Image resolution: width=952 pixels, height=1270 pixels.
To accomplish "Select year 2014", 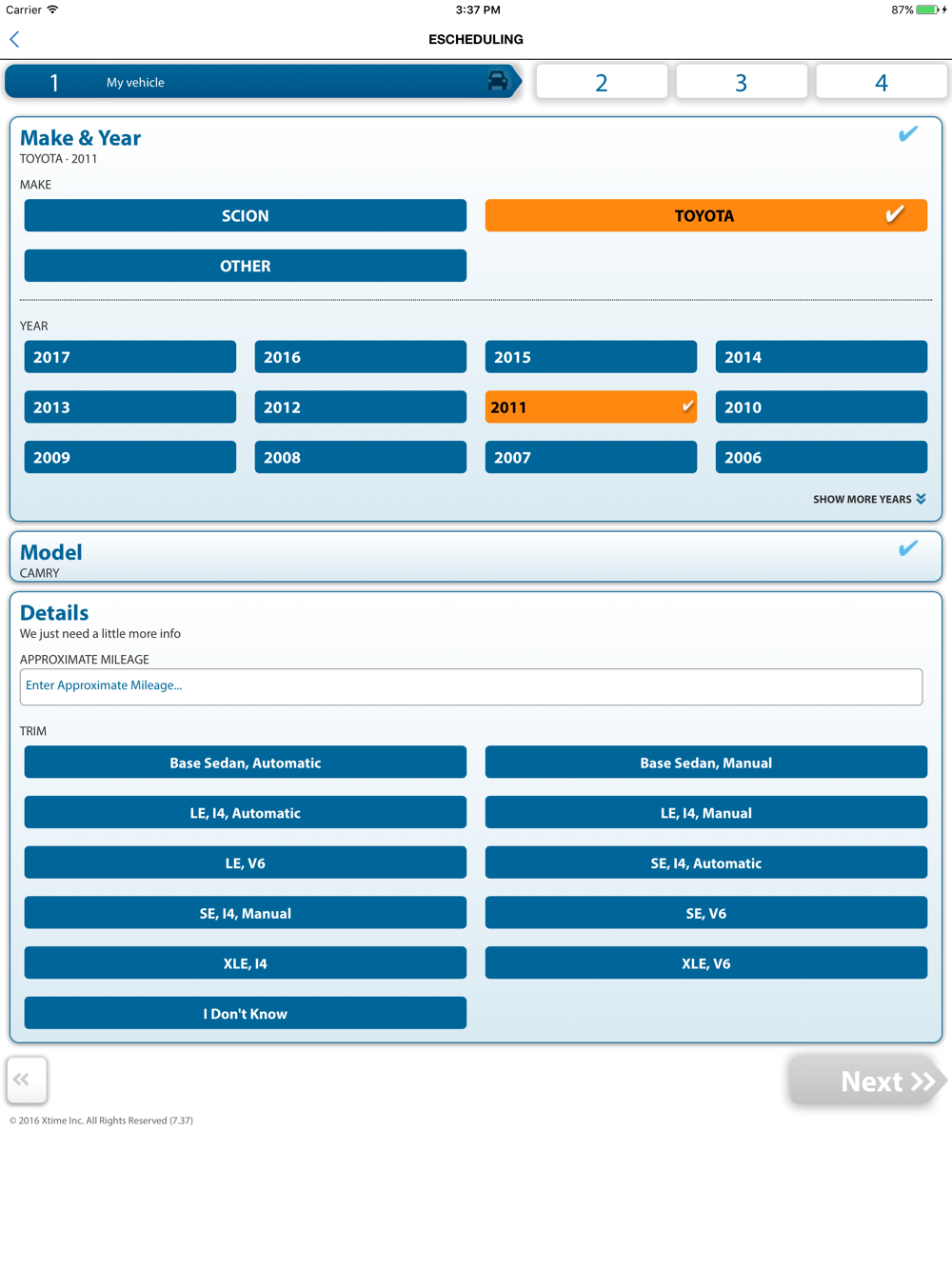I will coord(822,357).
